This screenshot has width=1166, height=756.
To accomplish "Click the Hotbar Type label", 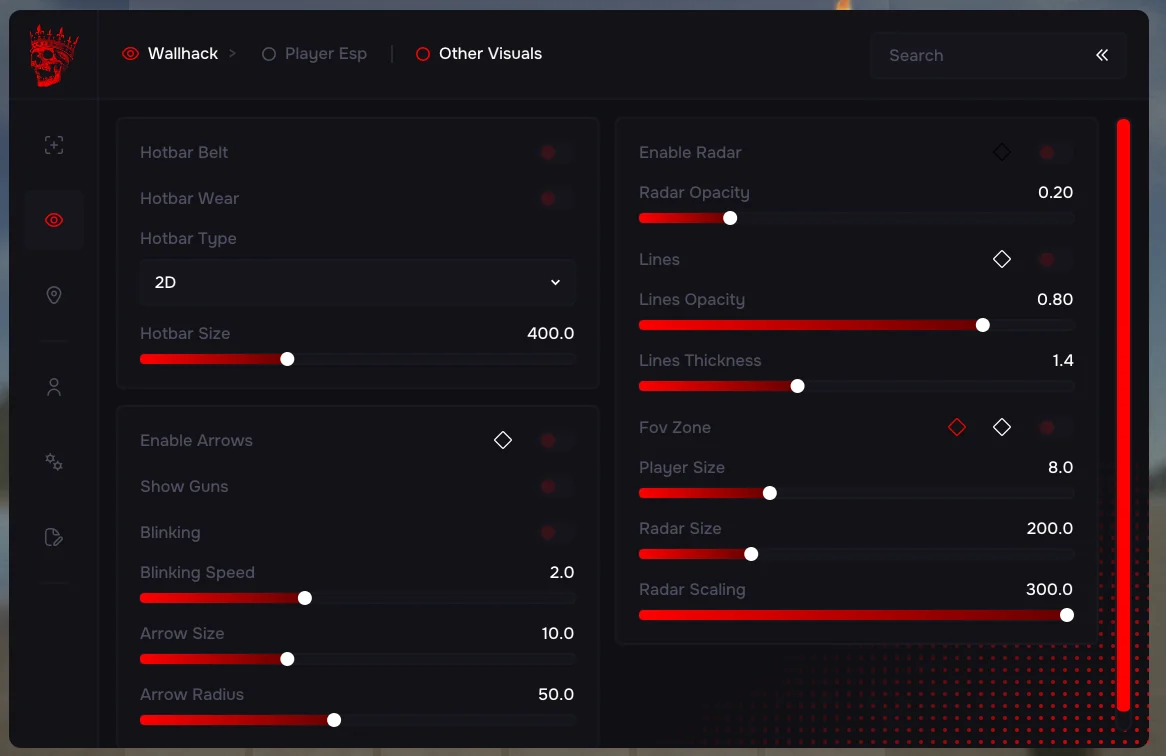I will tap(188, 239).
